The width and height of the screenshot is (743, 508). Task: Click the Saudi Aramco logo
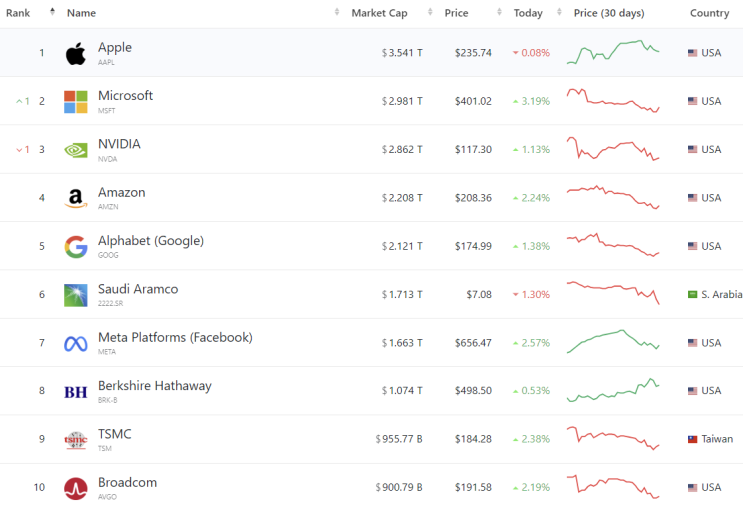coord(76,295)
